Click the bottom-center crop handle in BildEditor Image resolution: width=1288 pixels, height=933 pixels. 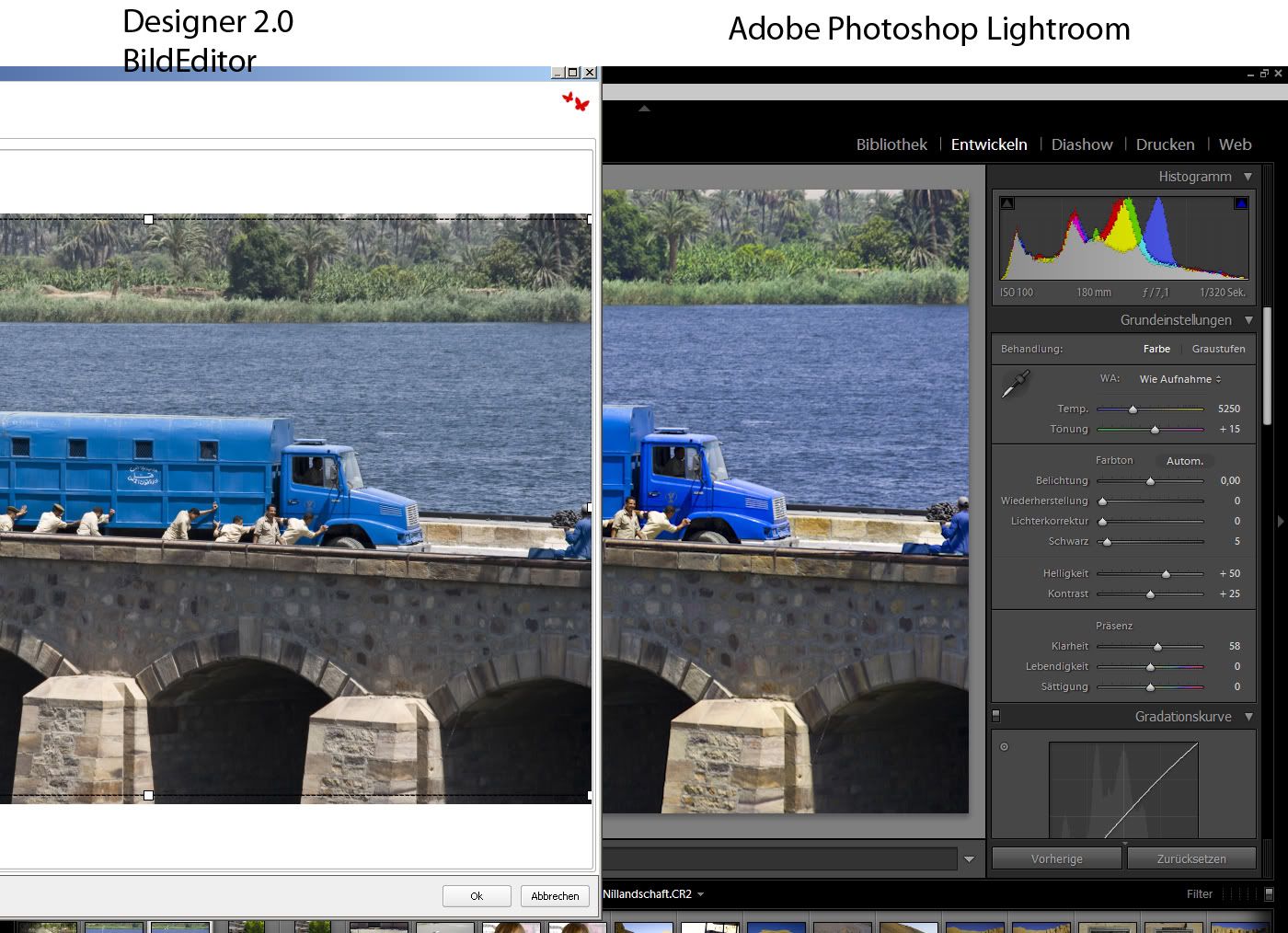pyautogui.click(x=148, y=795)
